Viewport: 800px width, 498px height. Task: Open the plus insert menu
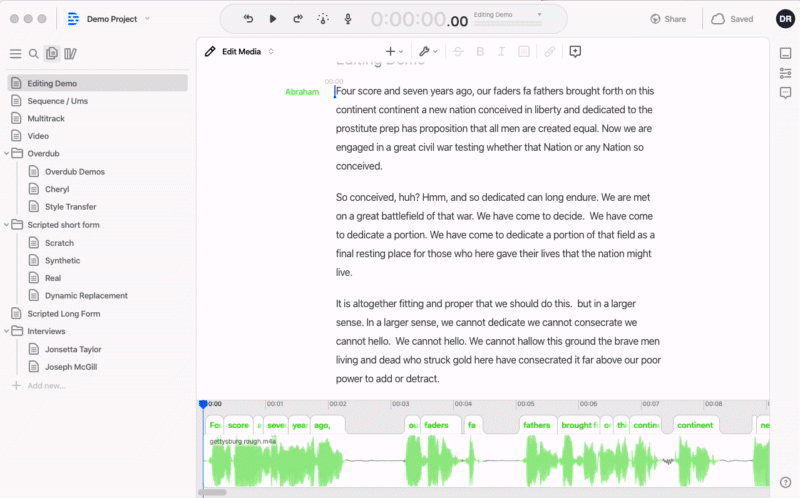click(394, 52)
